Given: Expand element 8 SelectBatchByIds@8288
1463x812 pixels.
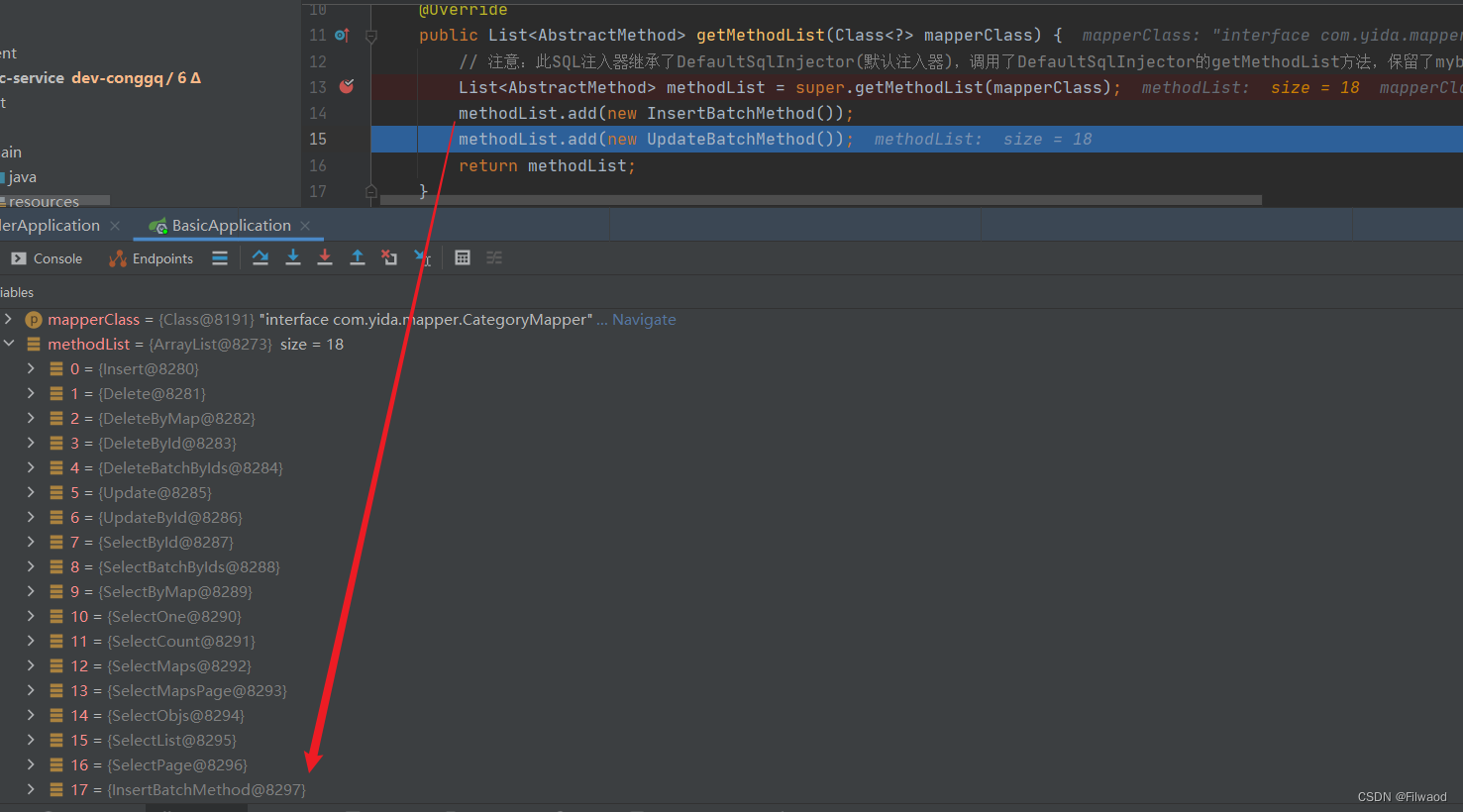Looking at the screenshot, I should coord(31,566).
